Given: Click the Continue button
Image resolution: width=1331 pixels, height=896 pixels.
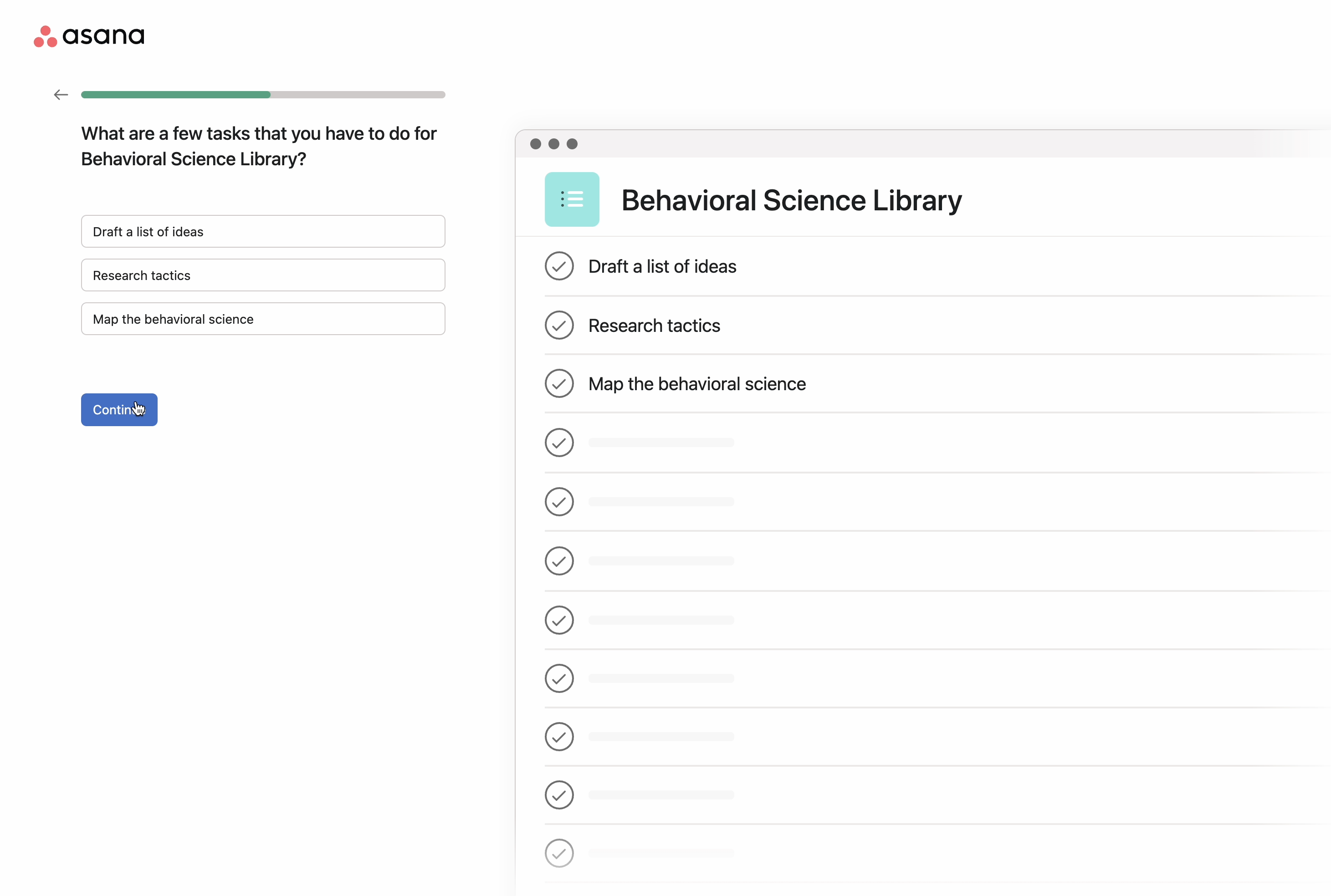Looking at the screenshot, I should point(119,409).
